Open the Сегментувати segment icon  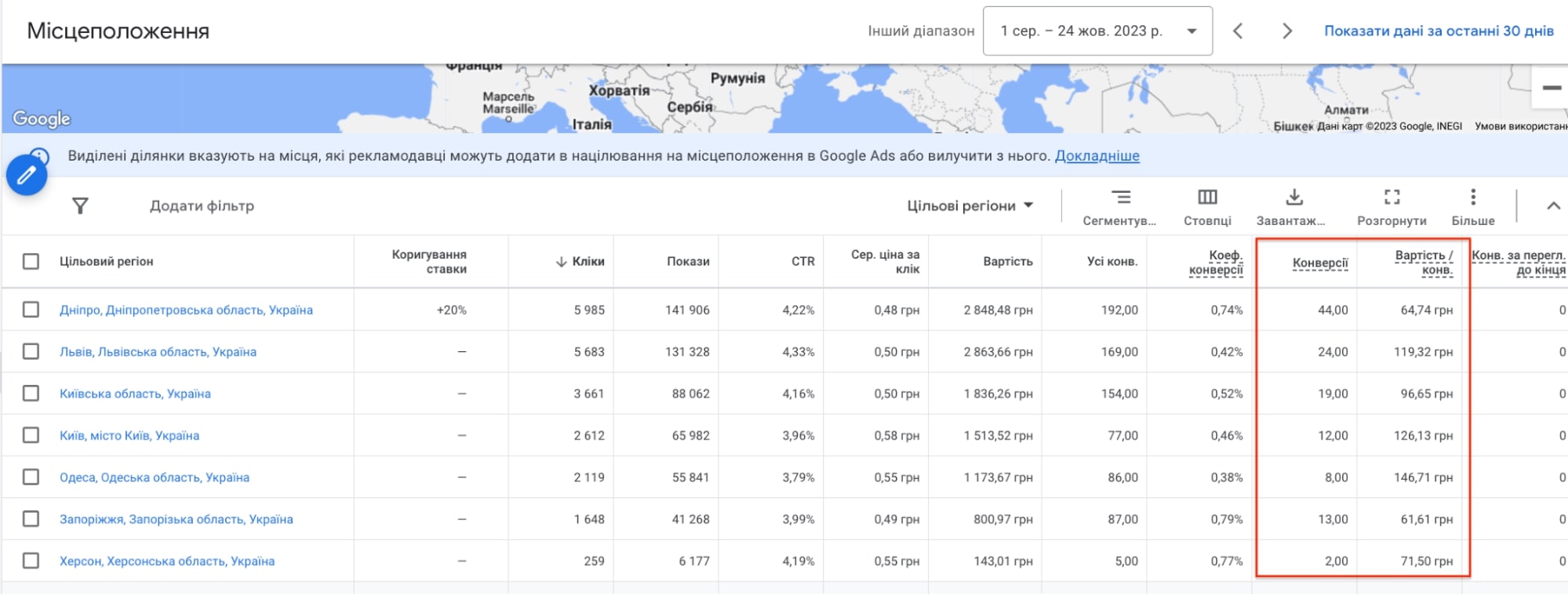point(1121,198)
